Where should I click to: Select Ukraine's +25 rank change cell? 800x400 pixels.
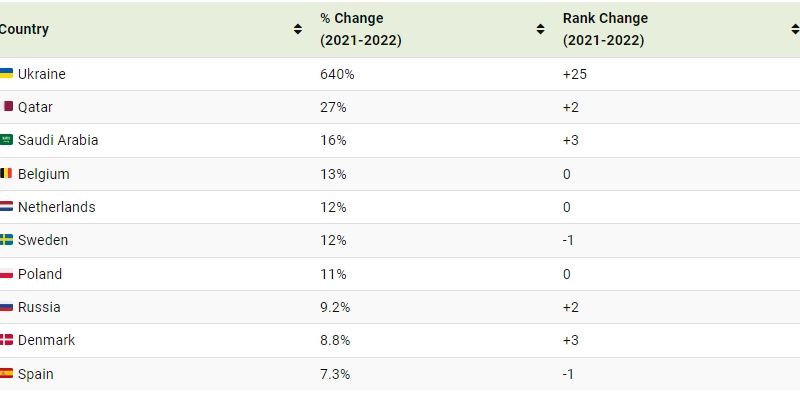click(x=577, y=74)
